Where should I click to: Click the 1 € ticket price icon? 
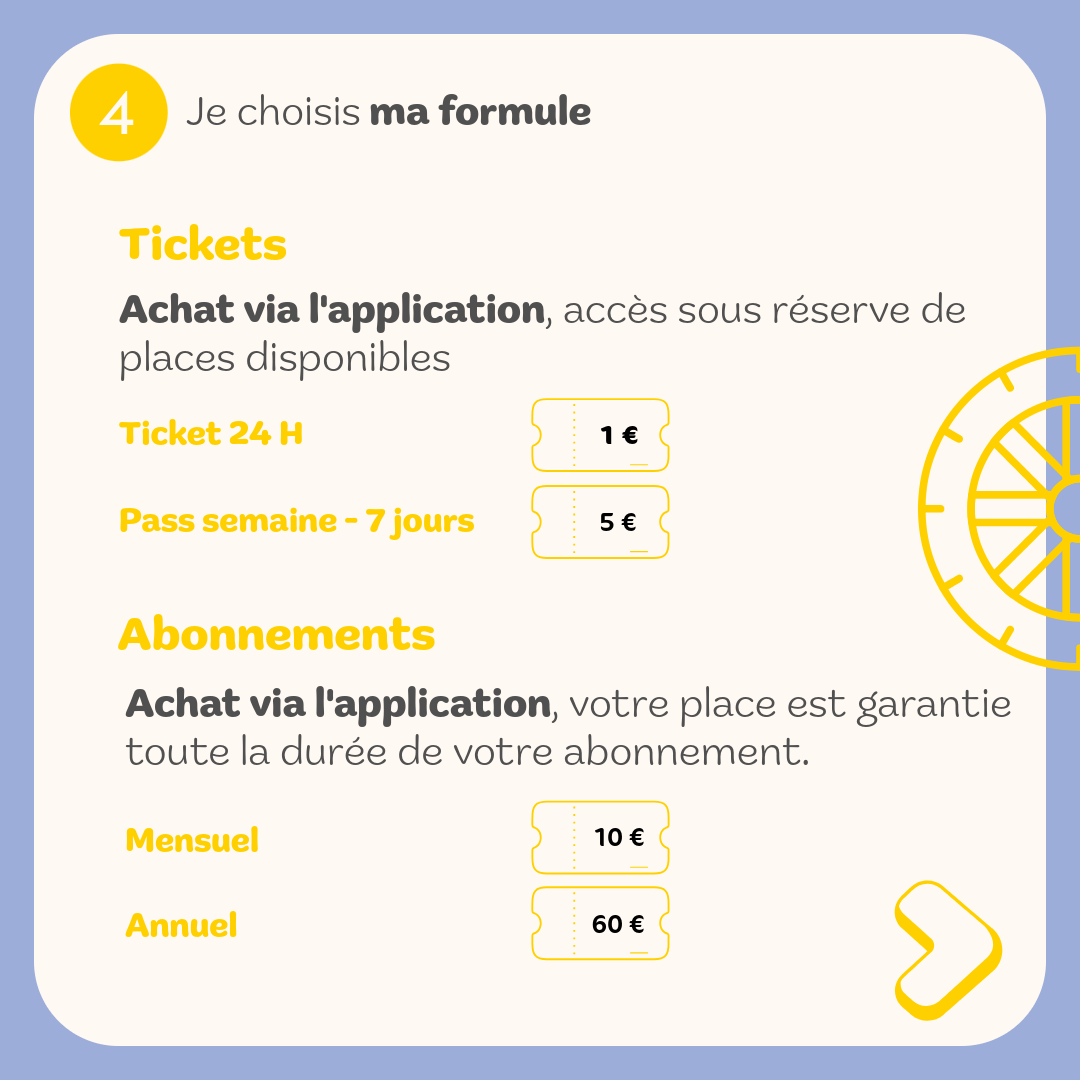pos(601,435)
